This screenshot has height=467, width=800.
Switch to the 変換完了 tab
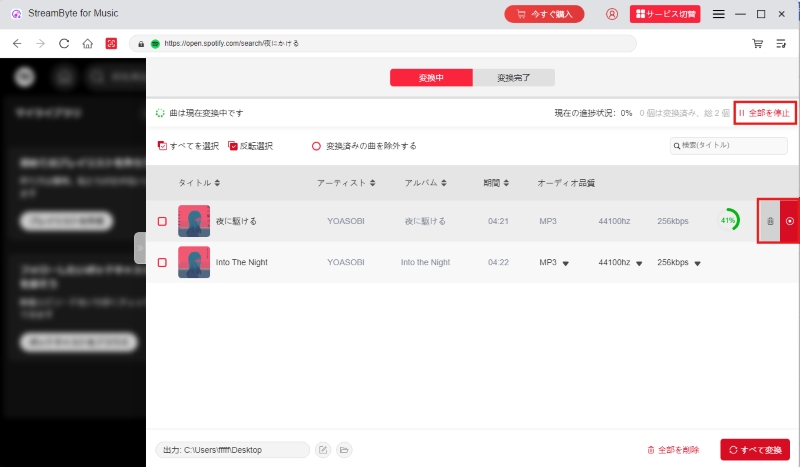(513, 78)
